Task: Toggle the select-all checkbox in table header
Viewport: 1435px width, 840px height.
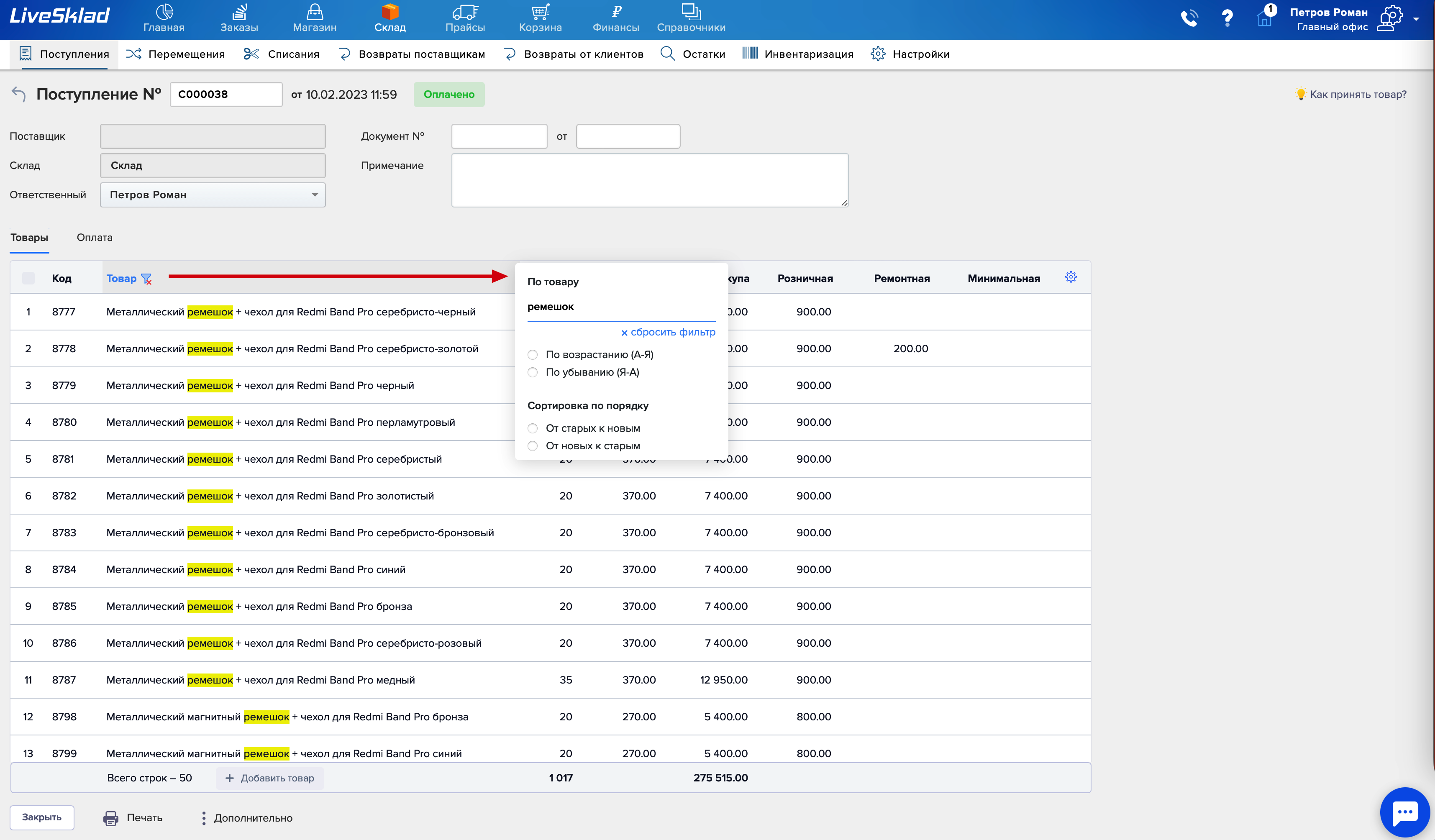Action: 28,278
